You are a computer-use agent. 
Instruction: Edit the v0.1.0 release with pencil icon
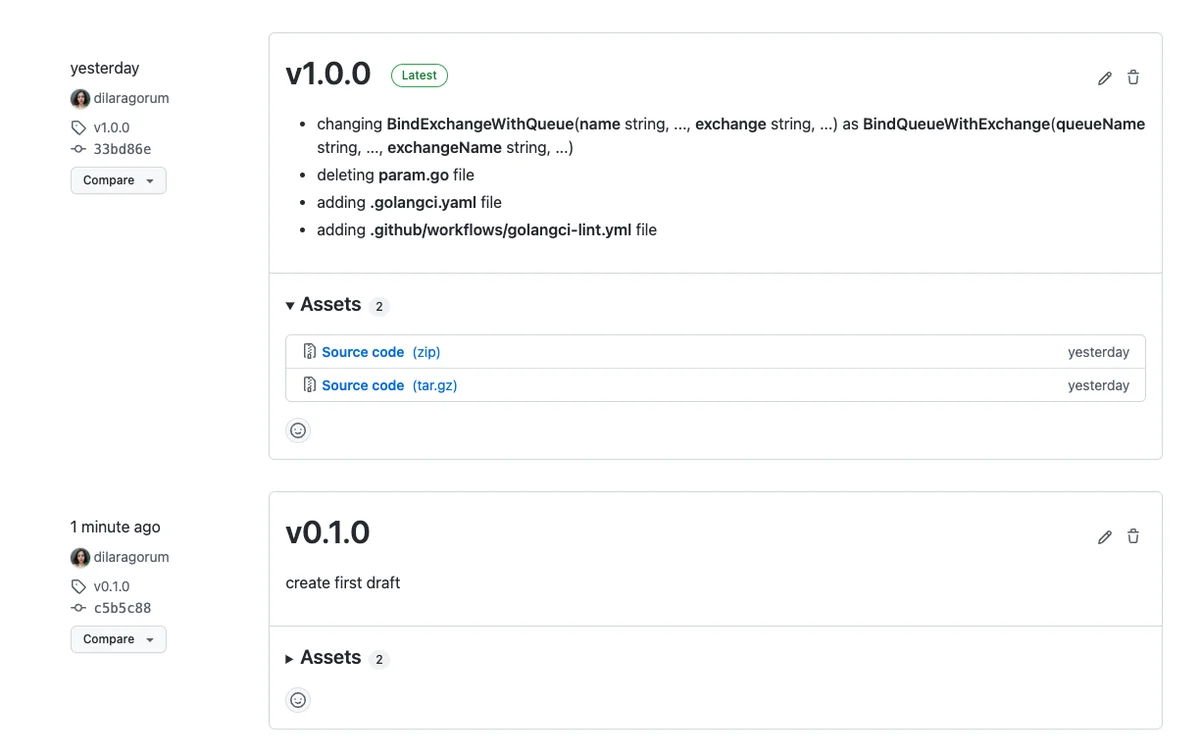point(1104,537)
